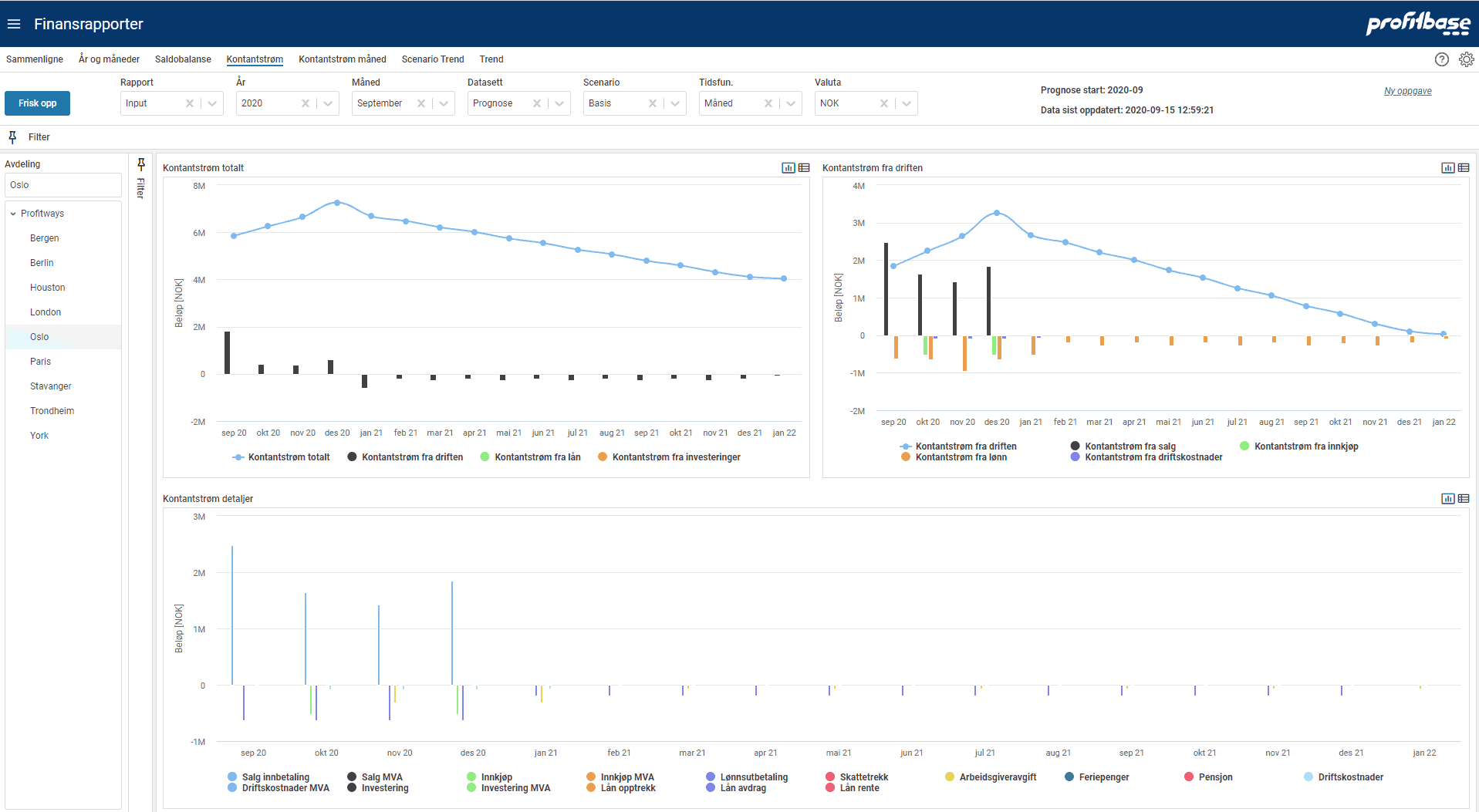The width and height of the screenshot is (1479, 812).
Task: Expand the Valuta dropdown
Action: (x=907, y=103)
